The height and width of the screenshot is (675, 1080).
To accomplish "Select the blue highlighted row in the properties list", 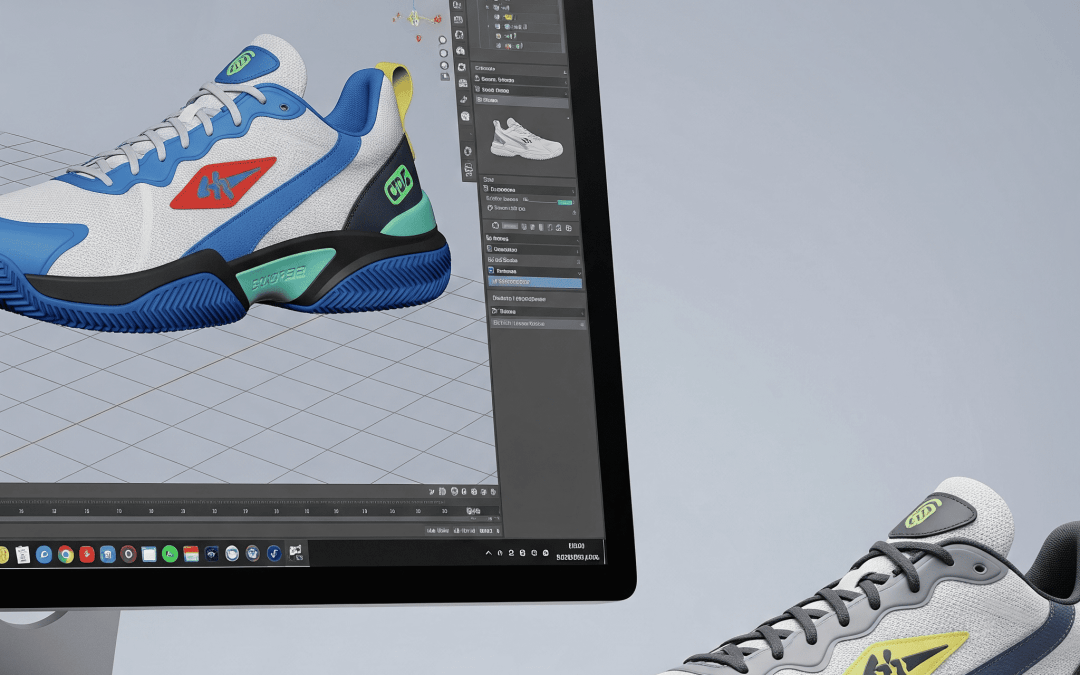I will [535, 282].
